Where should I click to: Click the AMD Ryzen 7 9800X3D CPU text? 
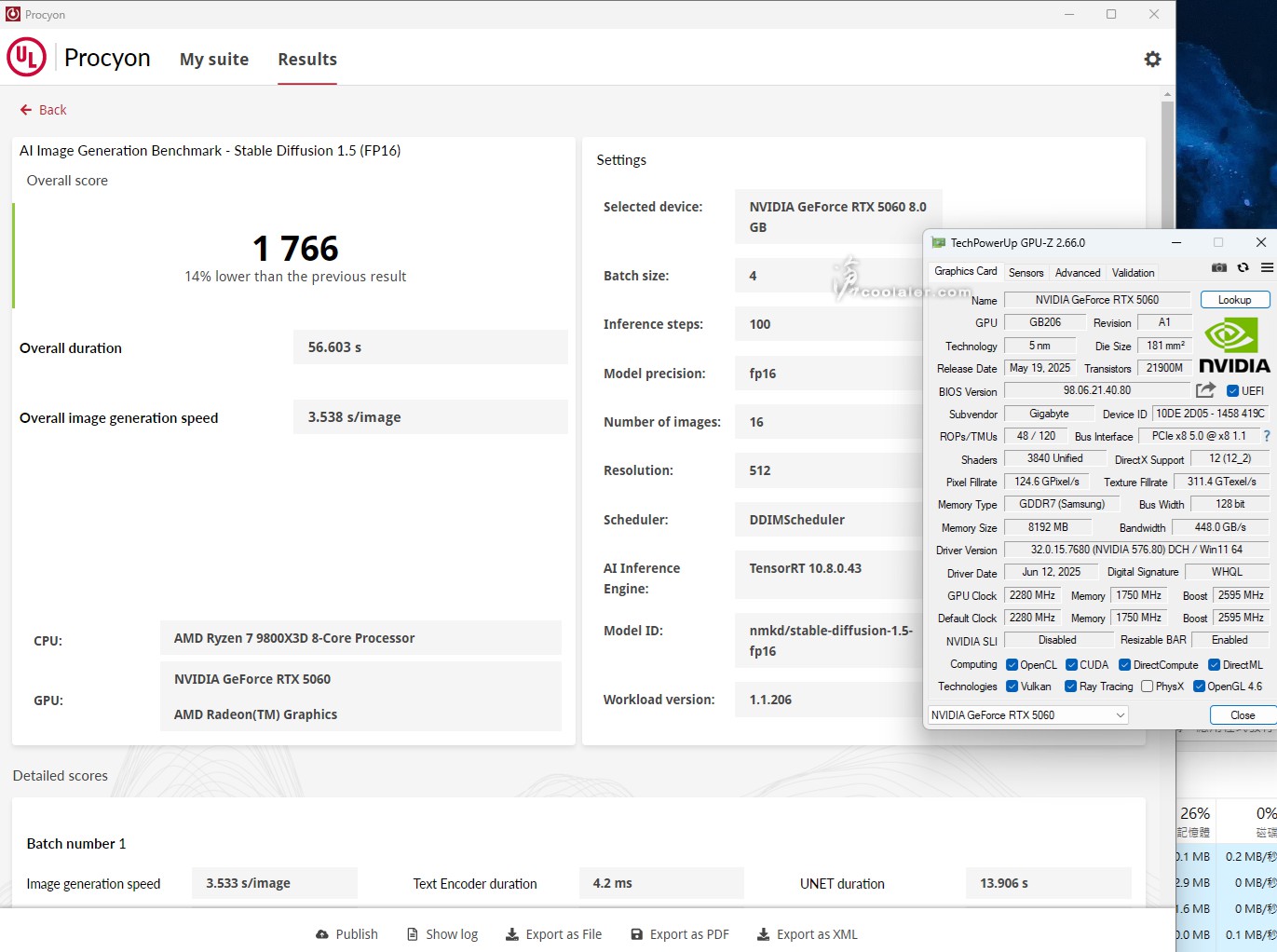coord(294,638)
